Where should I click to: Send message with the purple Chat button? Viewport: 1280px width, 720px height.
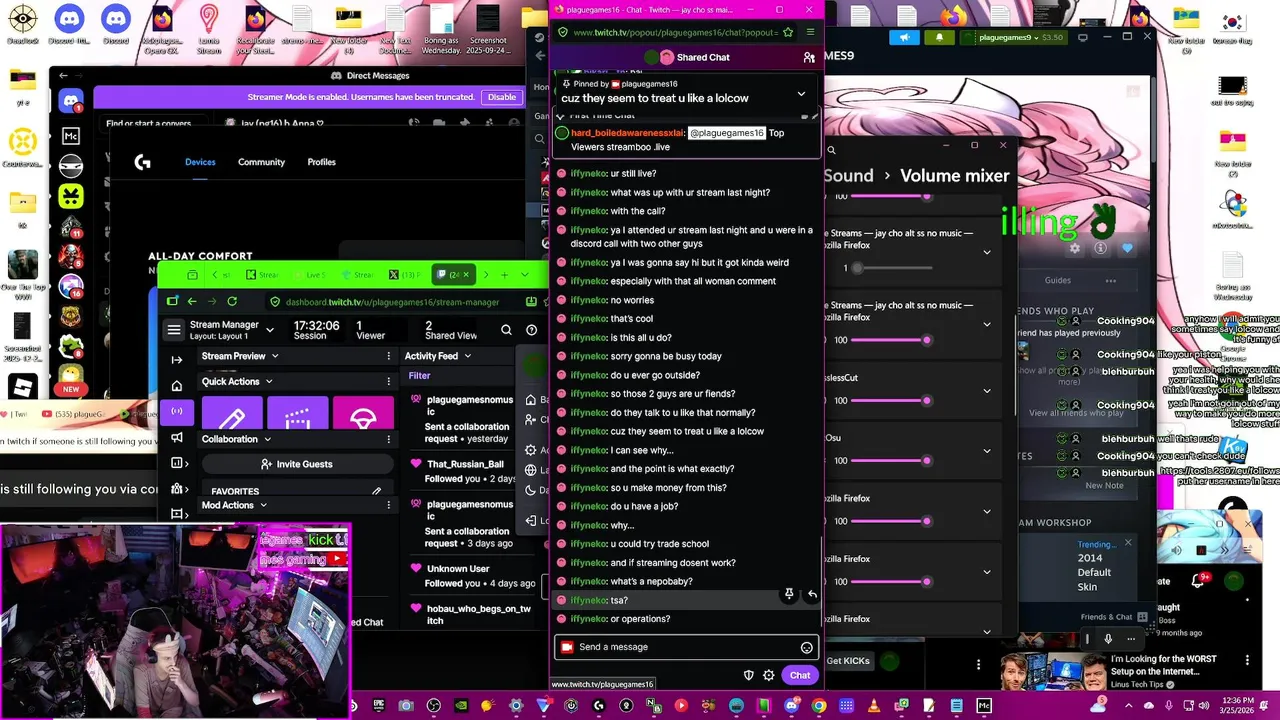coord(799,675)
